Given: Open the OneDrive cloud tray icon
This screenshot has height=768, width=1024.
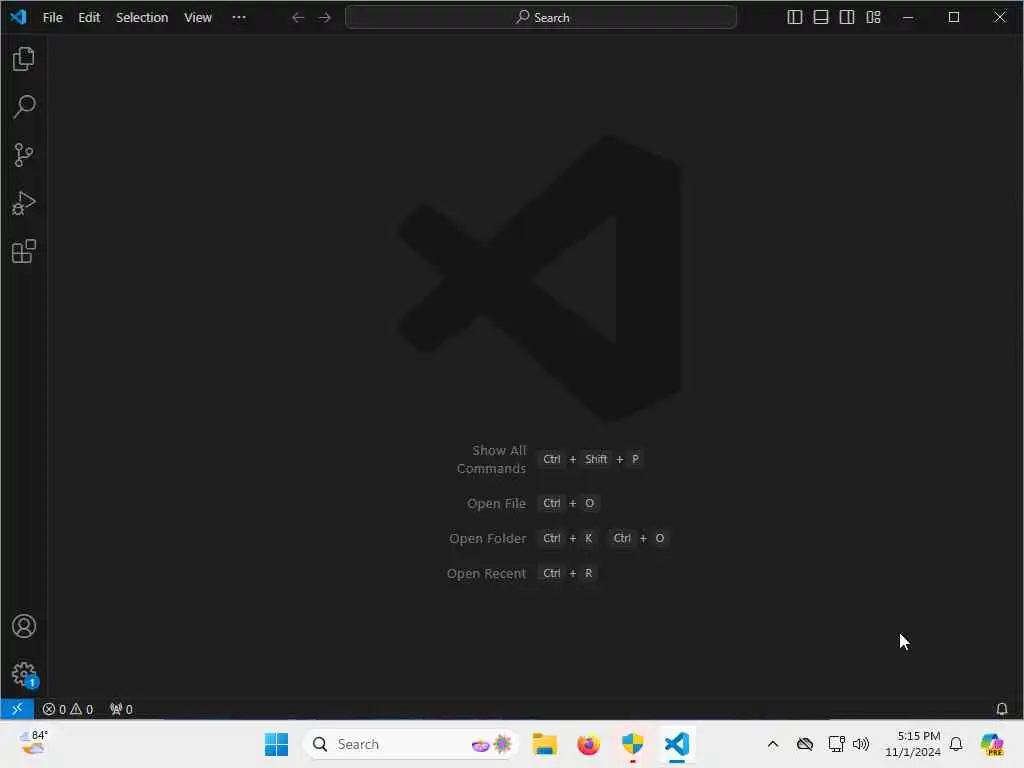Looking at the screenshot, I should (x=805, y=744).
